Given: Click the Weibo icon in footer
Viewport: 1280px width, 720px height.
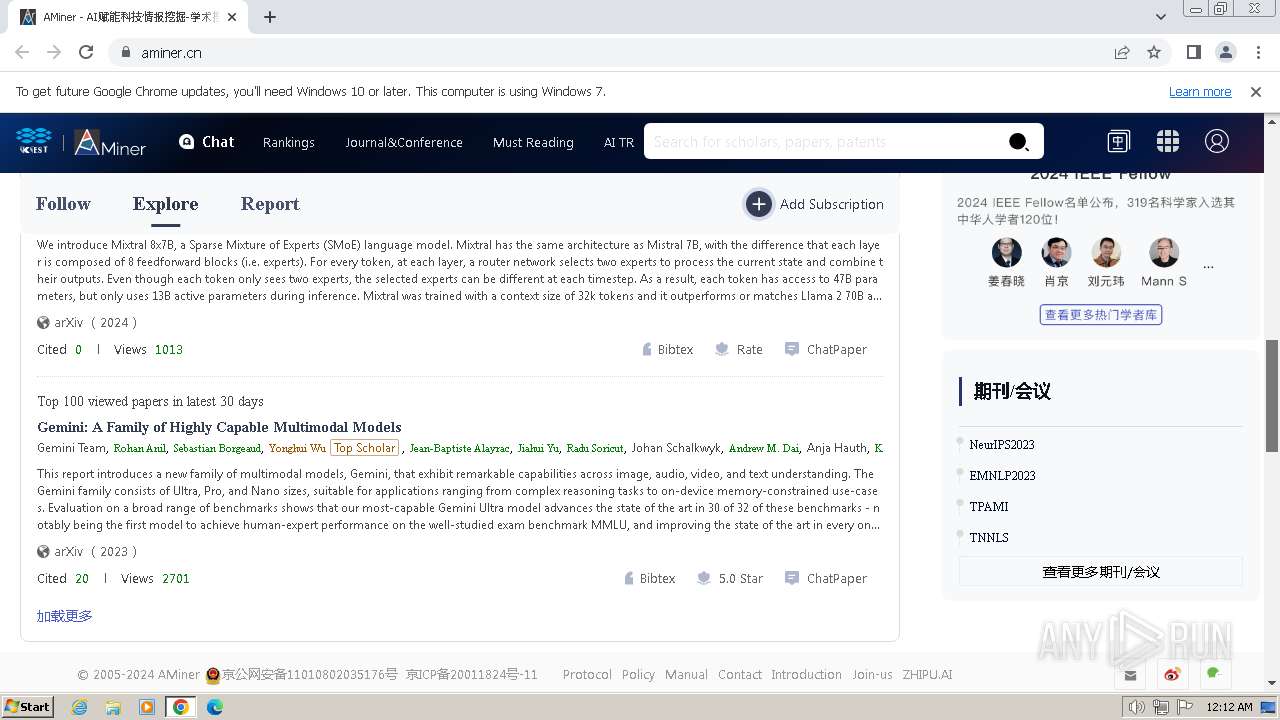Looking at the screenshot, I should [x=1172, y=675].
